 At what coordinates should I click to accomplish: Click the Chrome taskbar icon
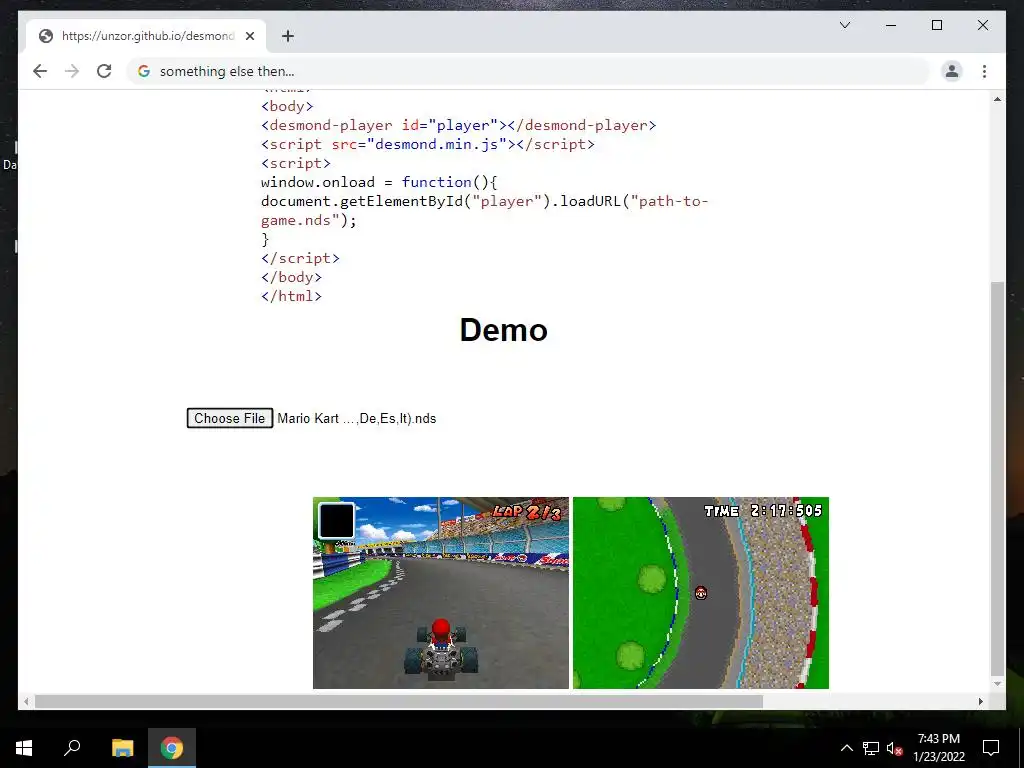click(x=172, y=748)
